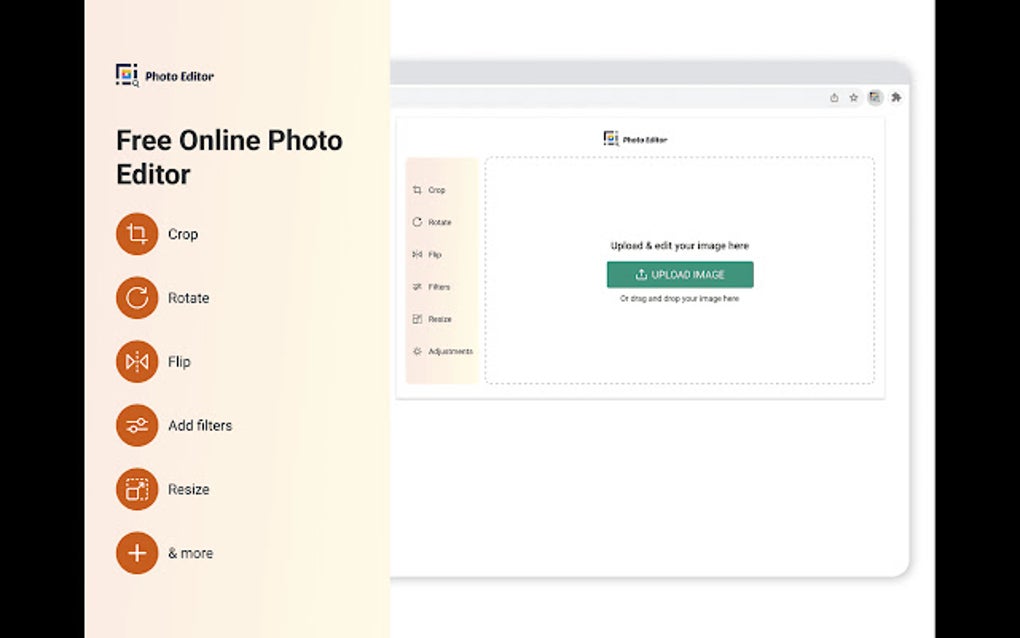The width and height of the screenshot is (1020, 638).
Task: Click the Photo Editor title inside the mockup window
Action: (x=636, y=138)
